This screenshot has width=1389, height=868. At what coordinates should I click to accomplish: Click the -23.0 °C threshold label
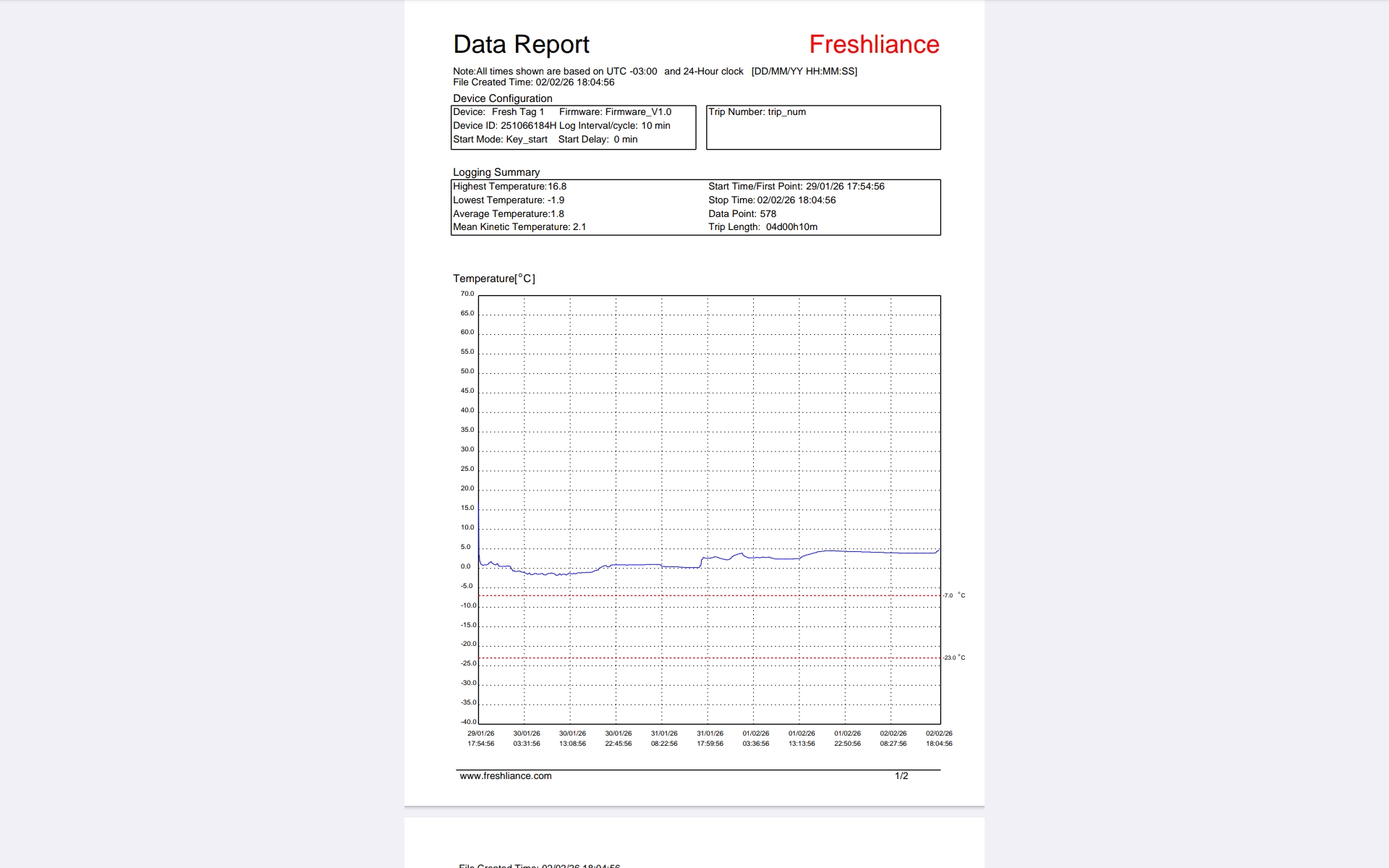tap(953, 658)
